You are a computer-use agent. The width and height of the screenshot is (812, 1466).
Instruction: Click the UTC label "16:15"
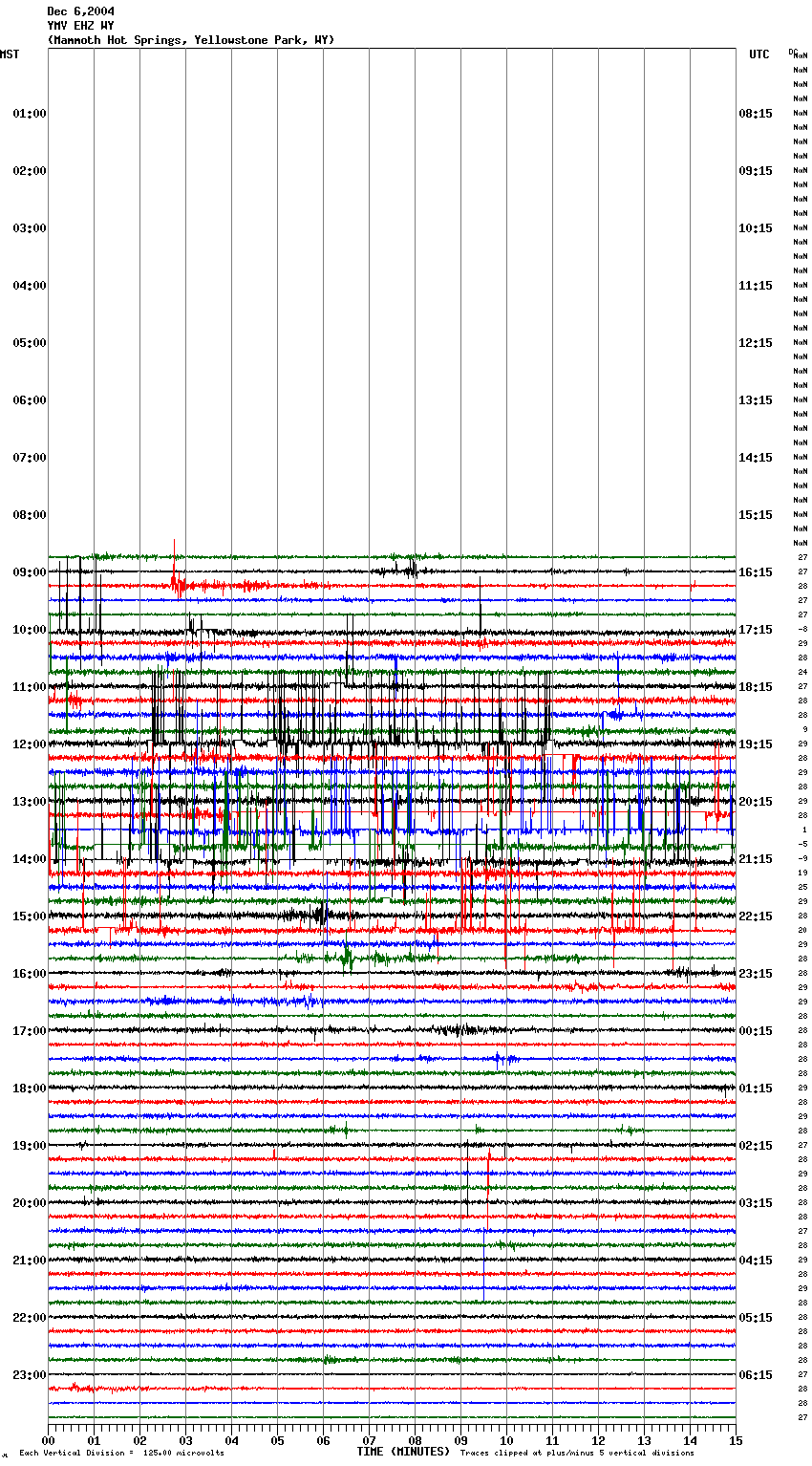point(756,572)
